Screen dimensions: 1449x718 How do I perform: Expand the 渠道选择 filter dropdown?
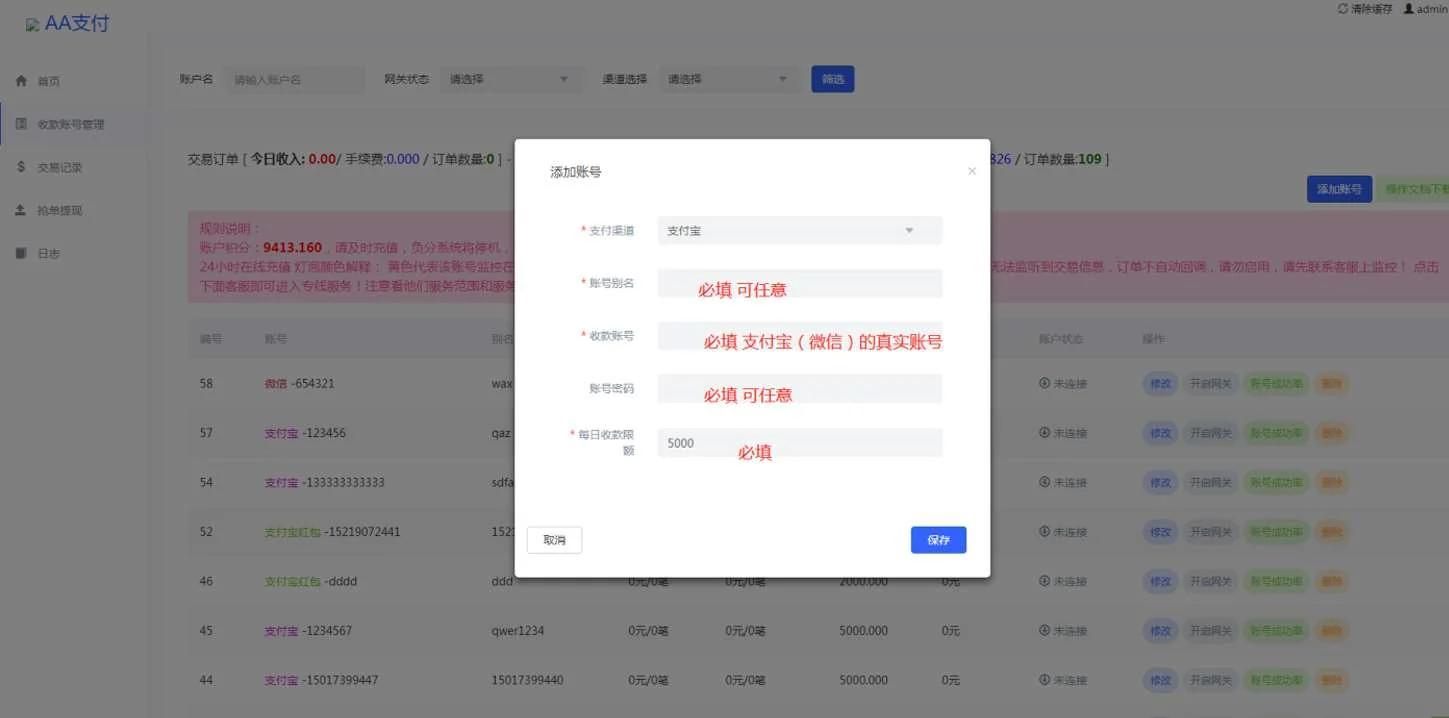[729, 79]
